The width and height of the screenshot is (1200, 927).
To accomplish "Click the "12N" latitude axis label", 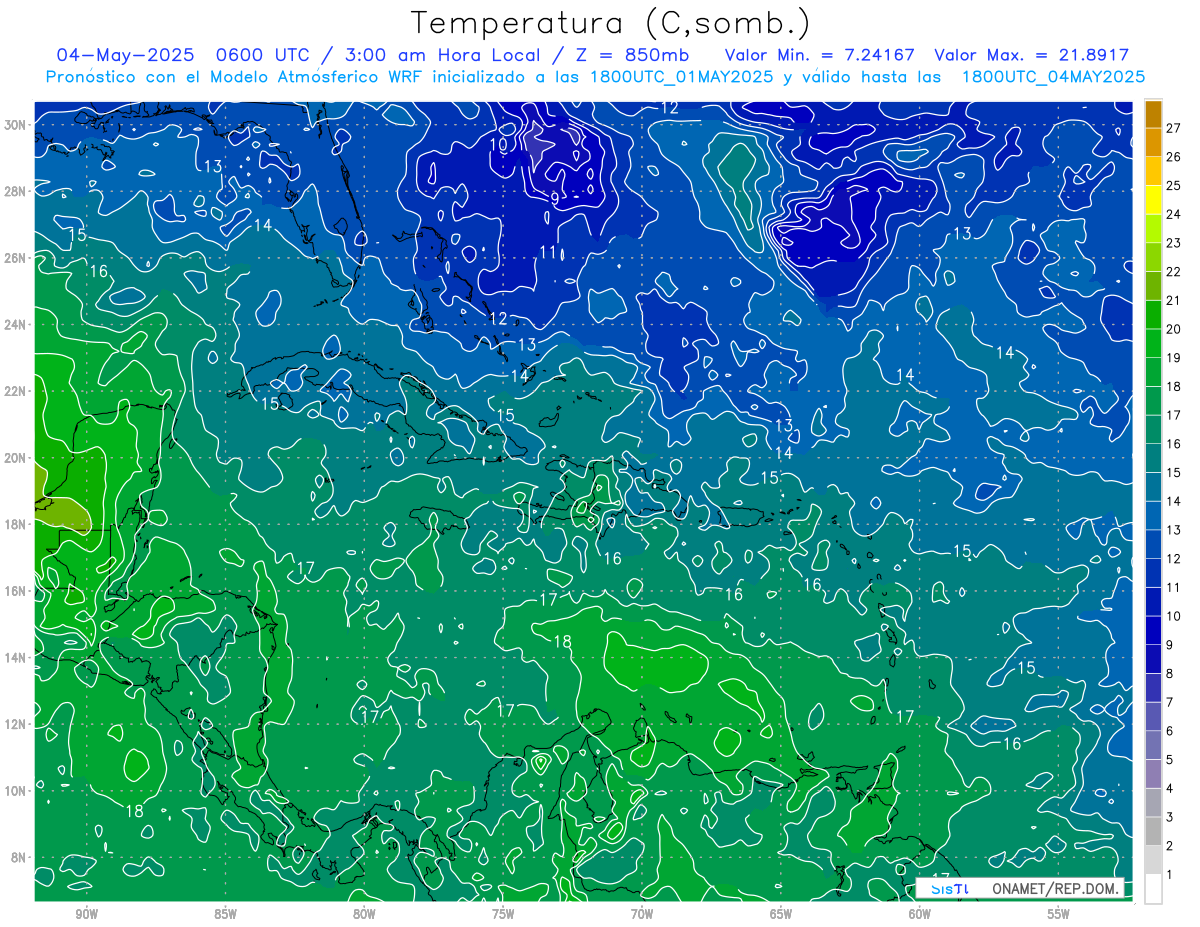I will [15, 724].
